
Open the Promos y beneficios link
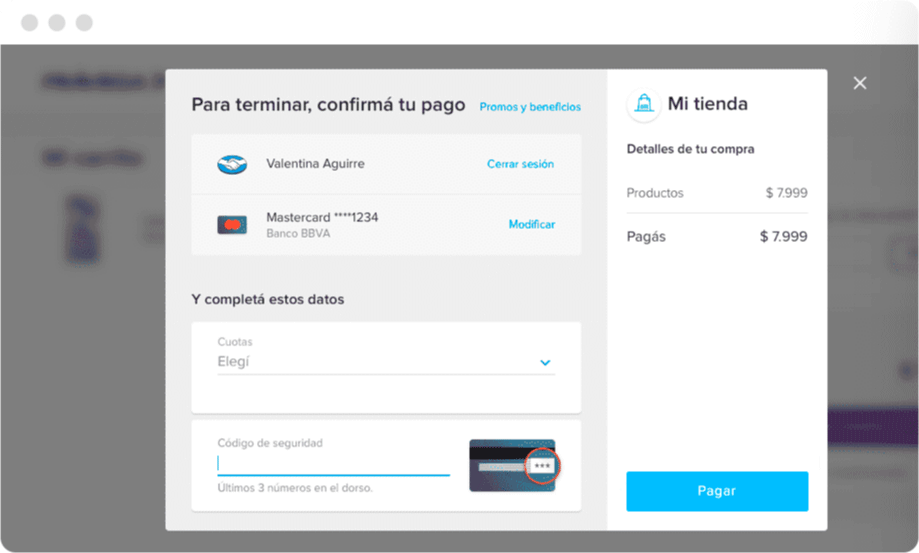pos(530,107)
